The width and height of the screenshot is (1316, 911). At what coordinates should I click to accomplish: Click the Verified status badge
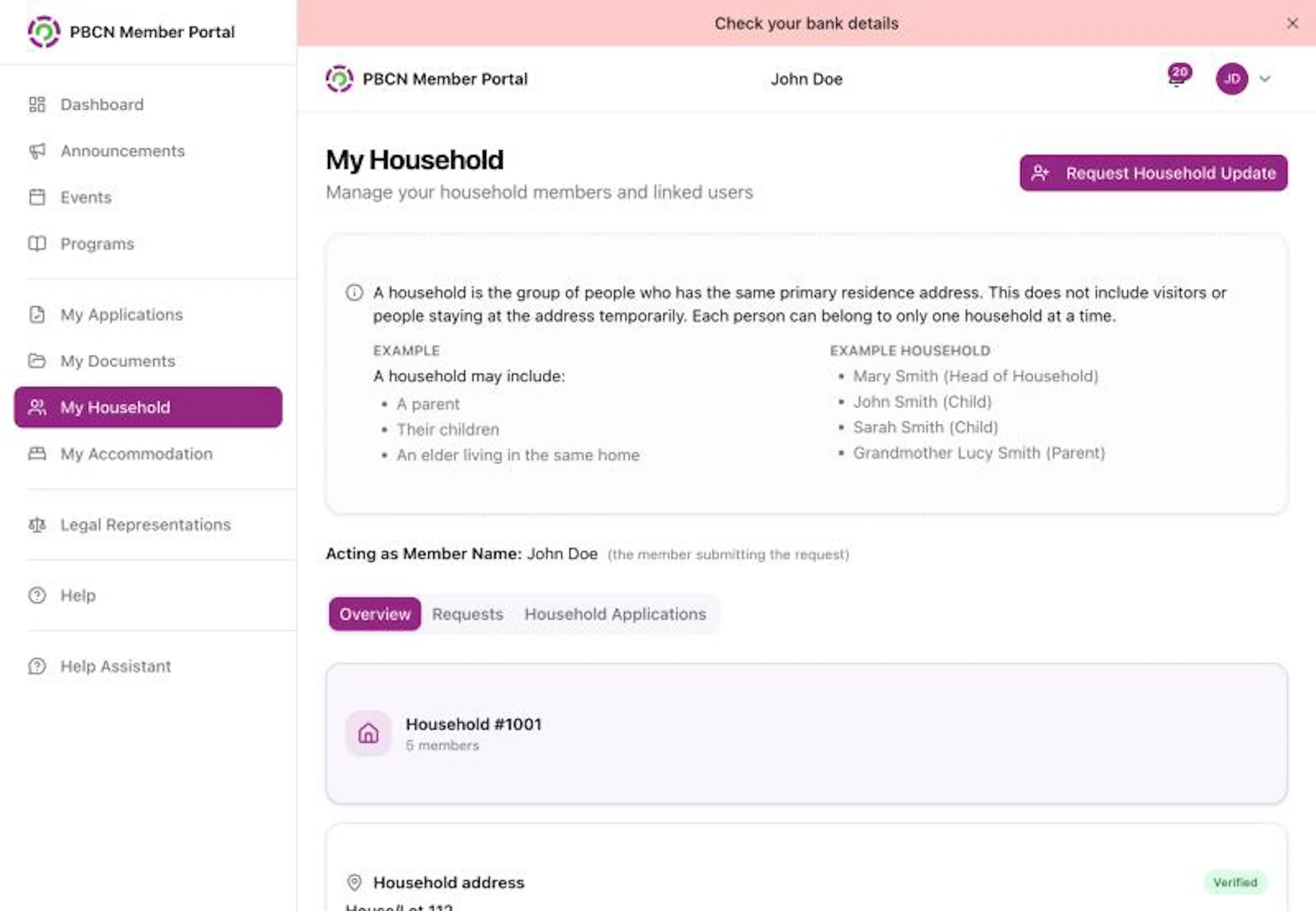pyautogui.click(x=1235, y=883)
